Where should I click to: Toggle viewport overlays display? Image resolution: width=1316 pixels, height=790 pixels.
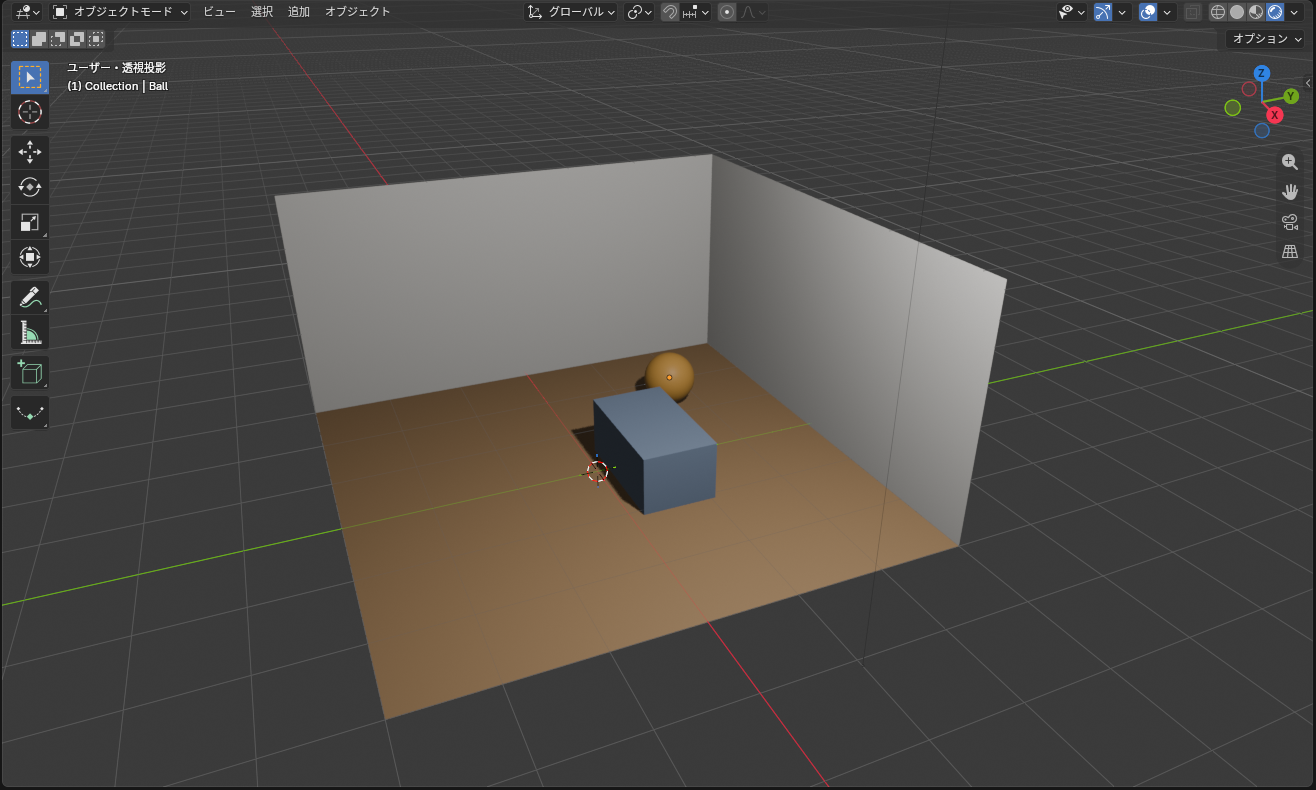click(1148, 12)
